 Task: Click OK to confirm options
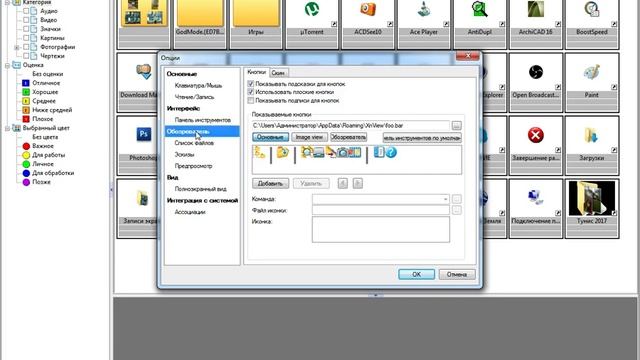[x=416, y=274]
